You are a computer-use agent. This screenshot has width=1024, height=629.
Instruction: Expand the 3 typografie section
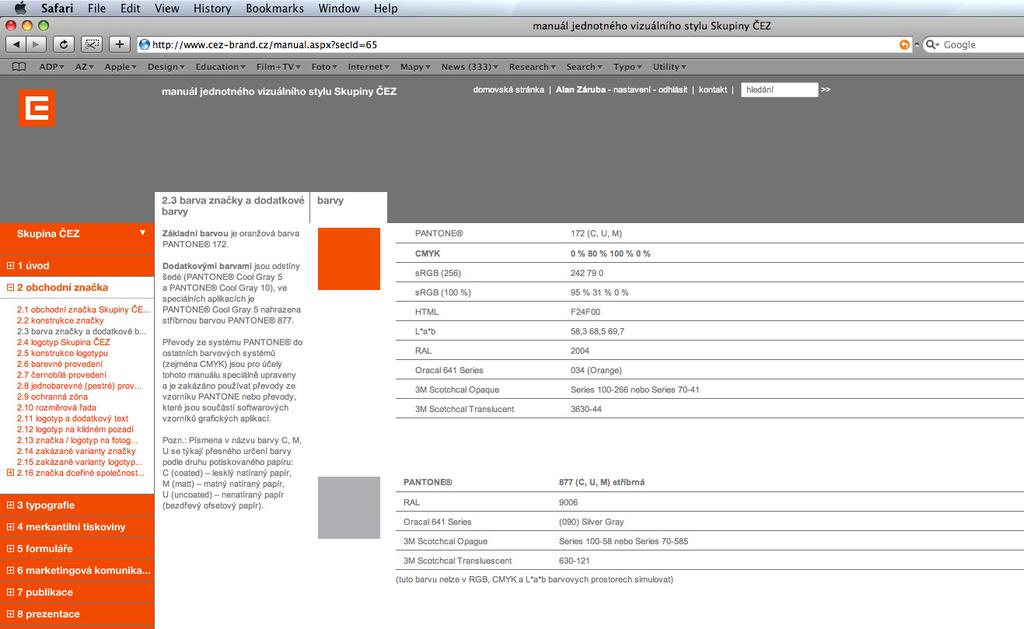pyautogui.click(x=10, y=505)
